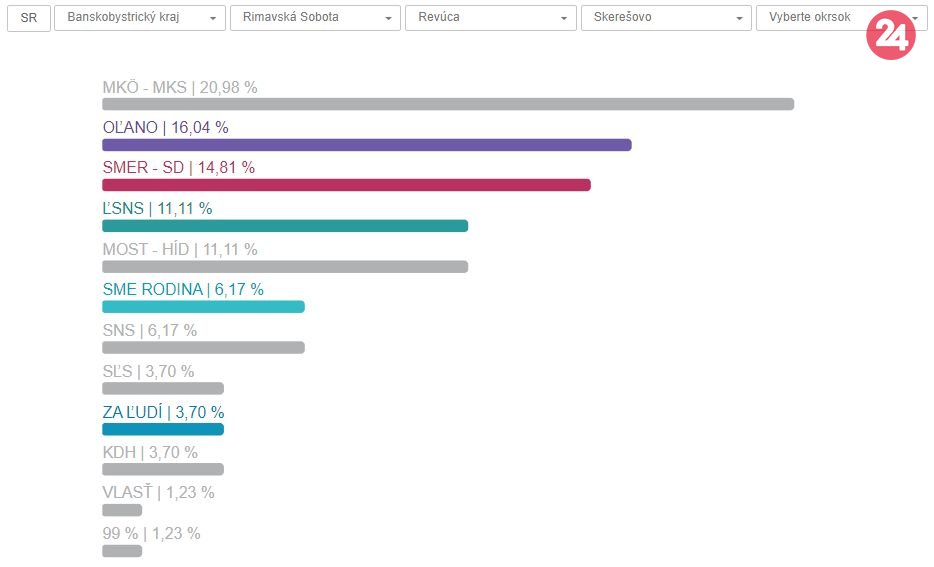Select the purple OĽANO bar
Viewport: 934px width, 567px height.
(366, 145)
